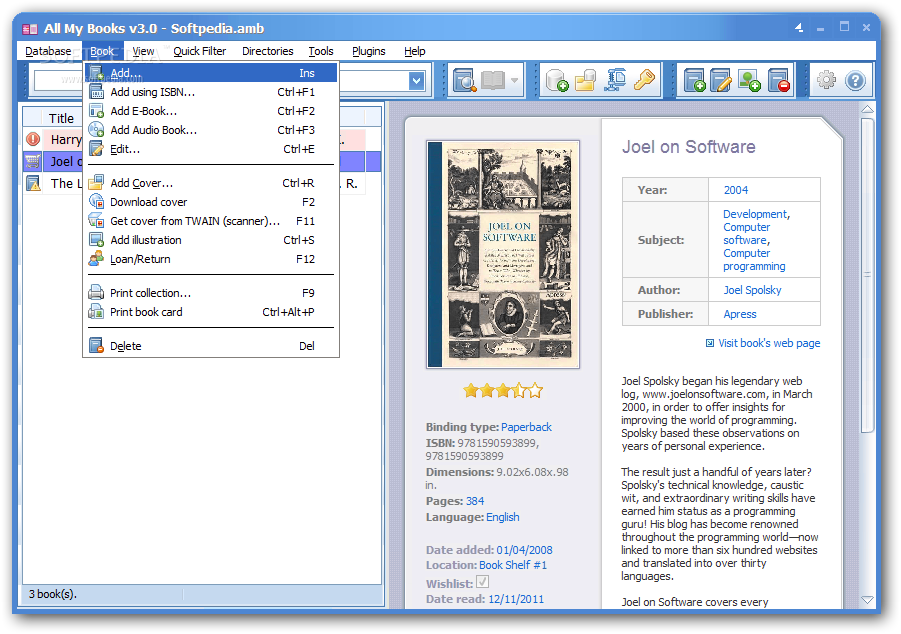
Task: Set rating using the star rating bar
Action: [503, 391]
